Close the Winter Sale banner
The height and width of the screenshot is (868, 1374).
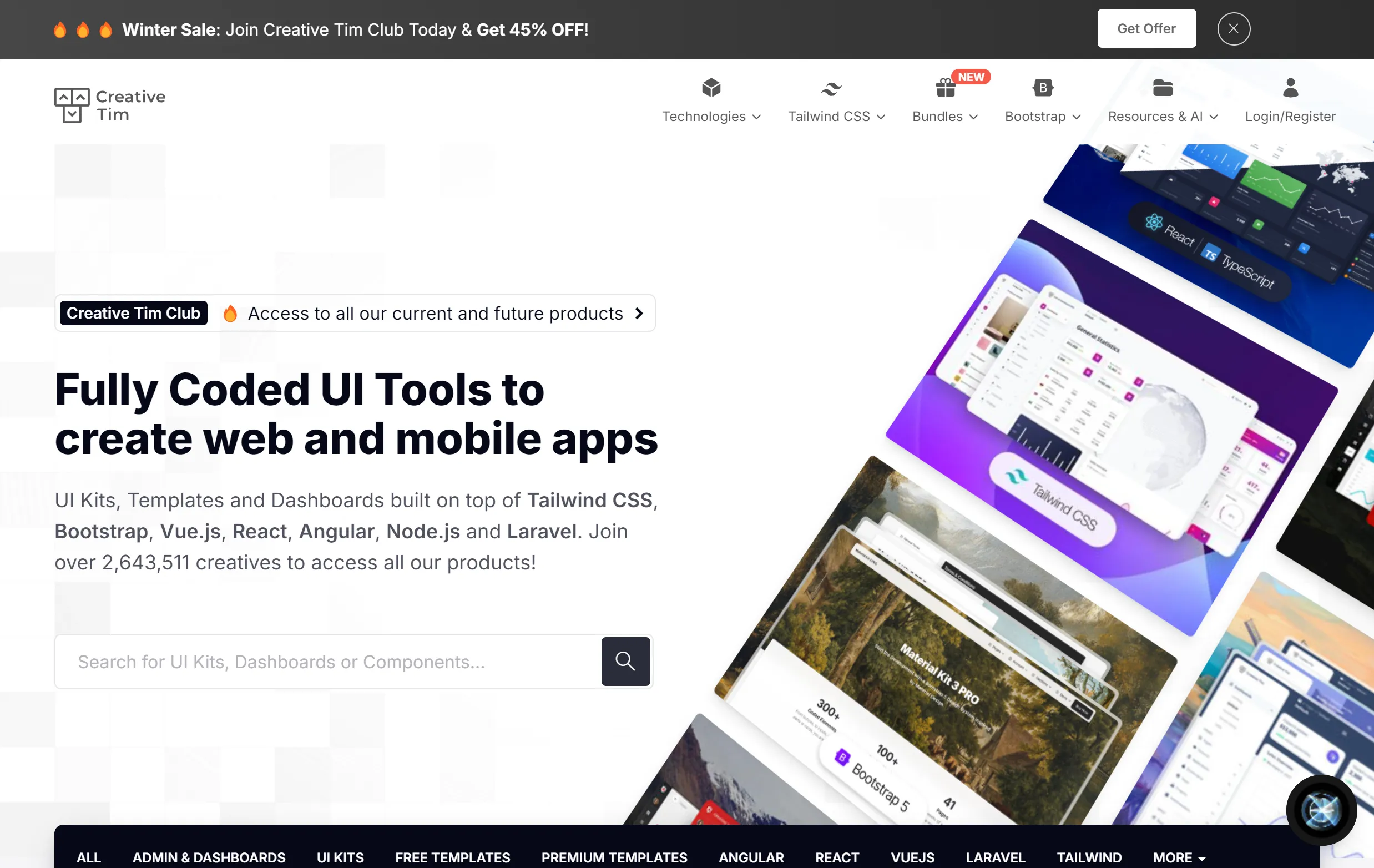click(1234, 28)
